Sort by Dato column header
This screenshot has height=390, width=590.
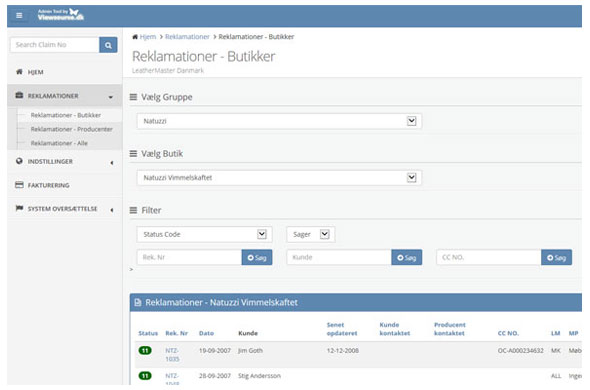[206, 333]
